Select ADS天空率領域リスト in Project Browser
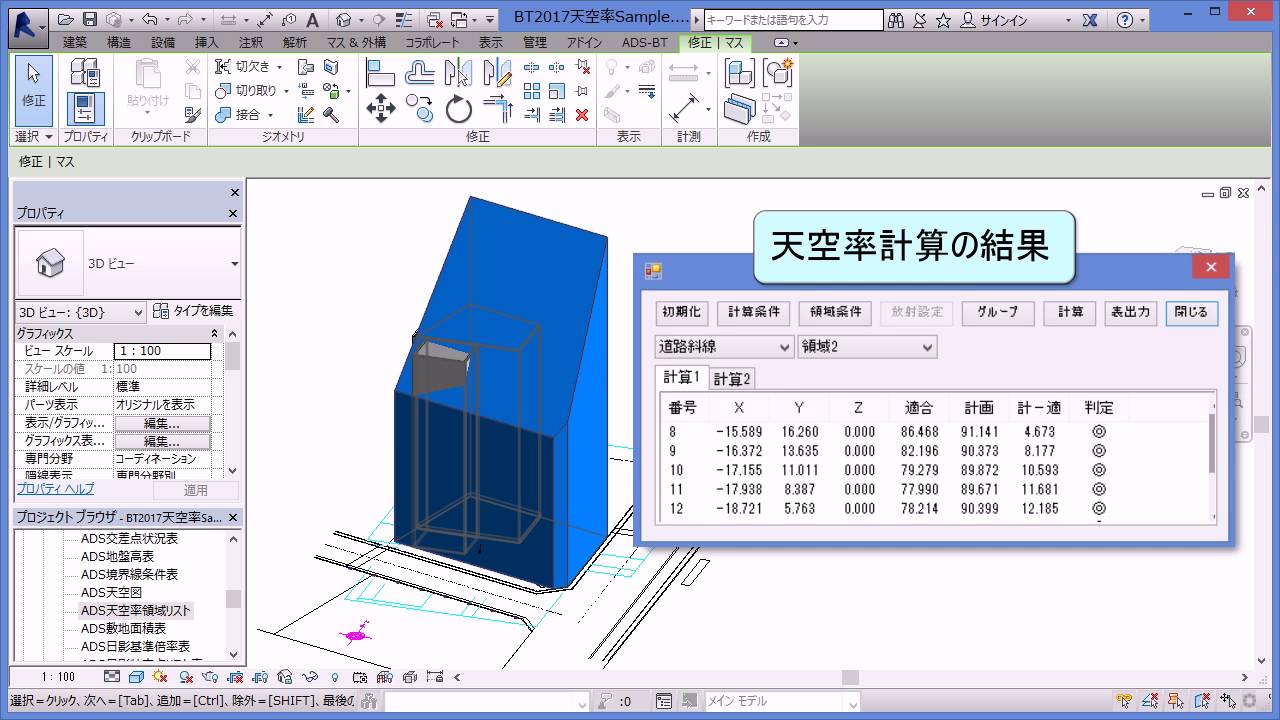 pyautogui.click(x=136, y=610)
